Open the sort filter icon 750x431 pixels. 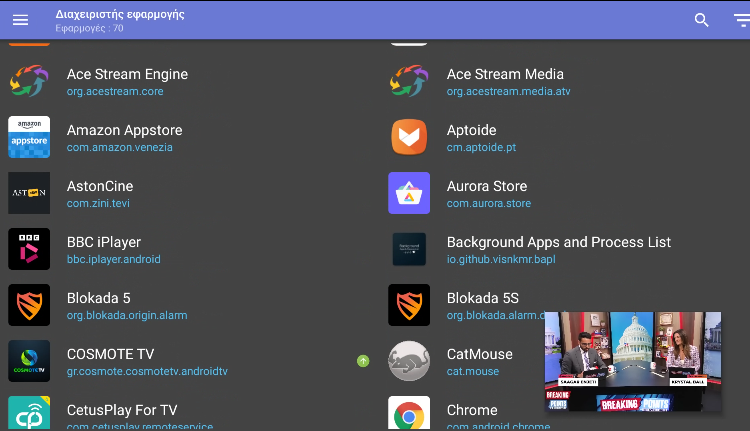(742, 20)
